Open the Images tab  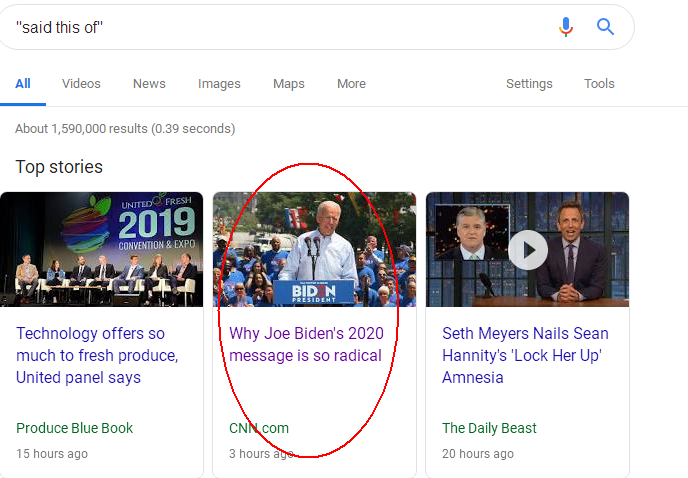[219, 83]
